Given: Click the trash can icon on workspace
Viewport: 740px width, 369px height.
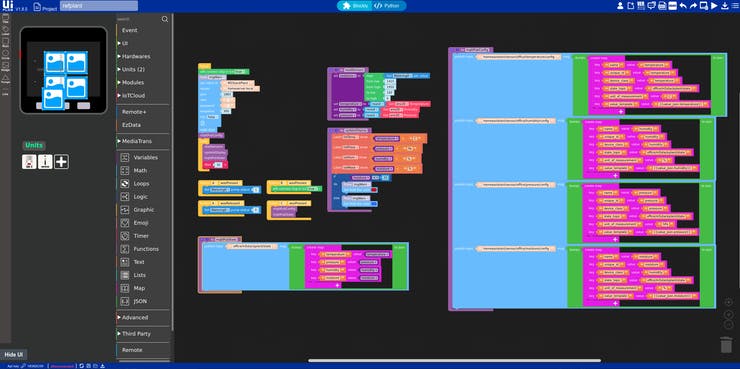Looking at the screenshot, I should coord(726,344).
